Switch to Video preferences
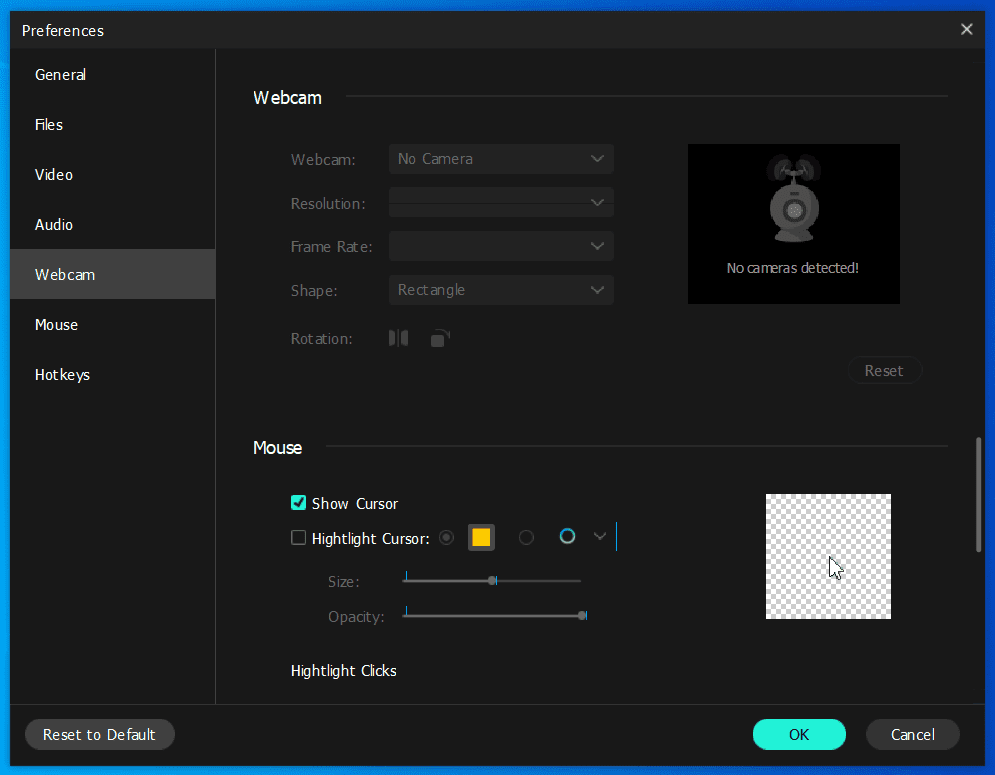The width and height of the screenshot is (995, 775). pos(112,175)
